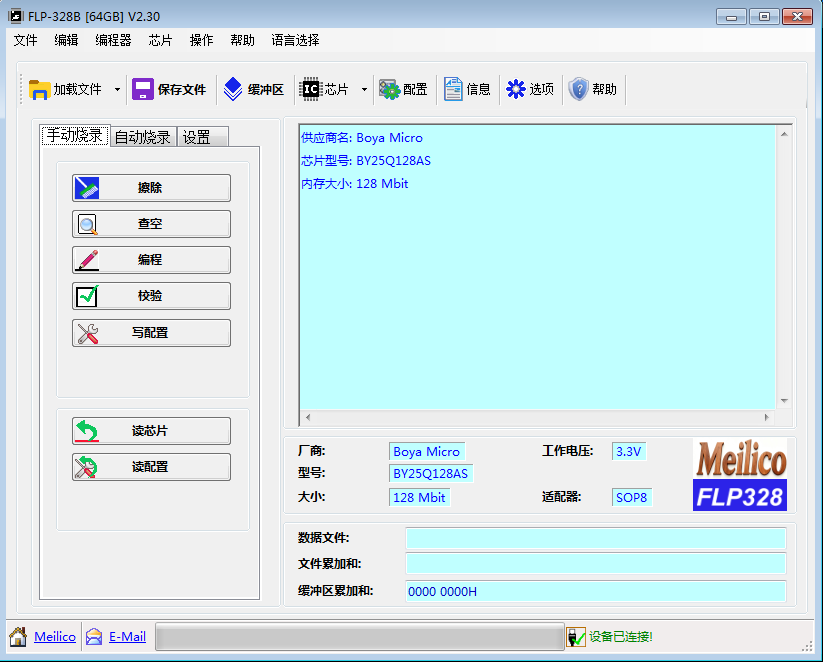Open the Meilico website link
823x662 pixels.
(x=55, y=637)
